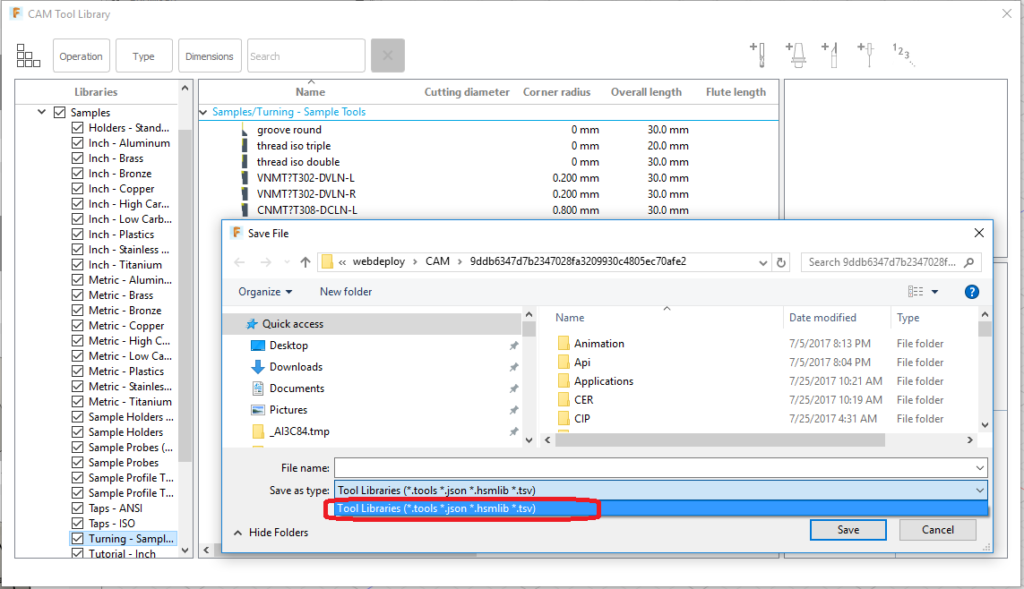Screen dimensions: 1024x589
Task: Click the horizontal scrollbar of the file list
Action: pos(720,440)
